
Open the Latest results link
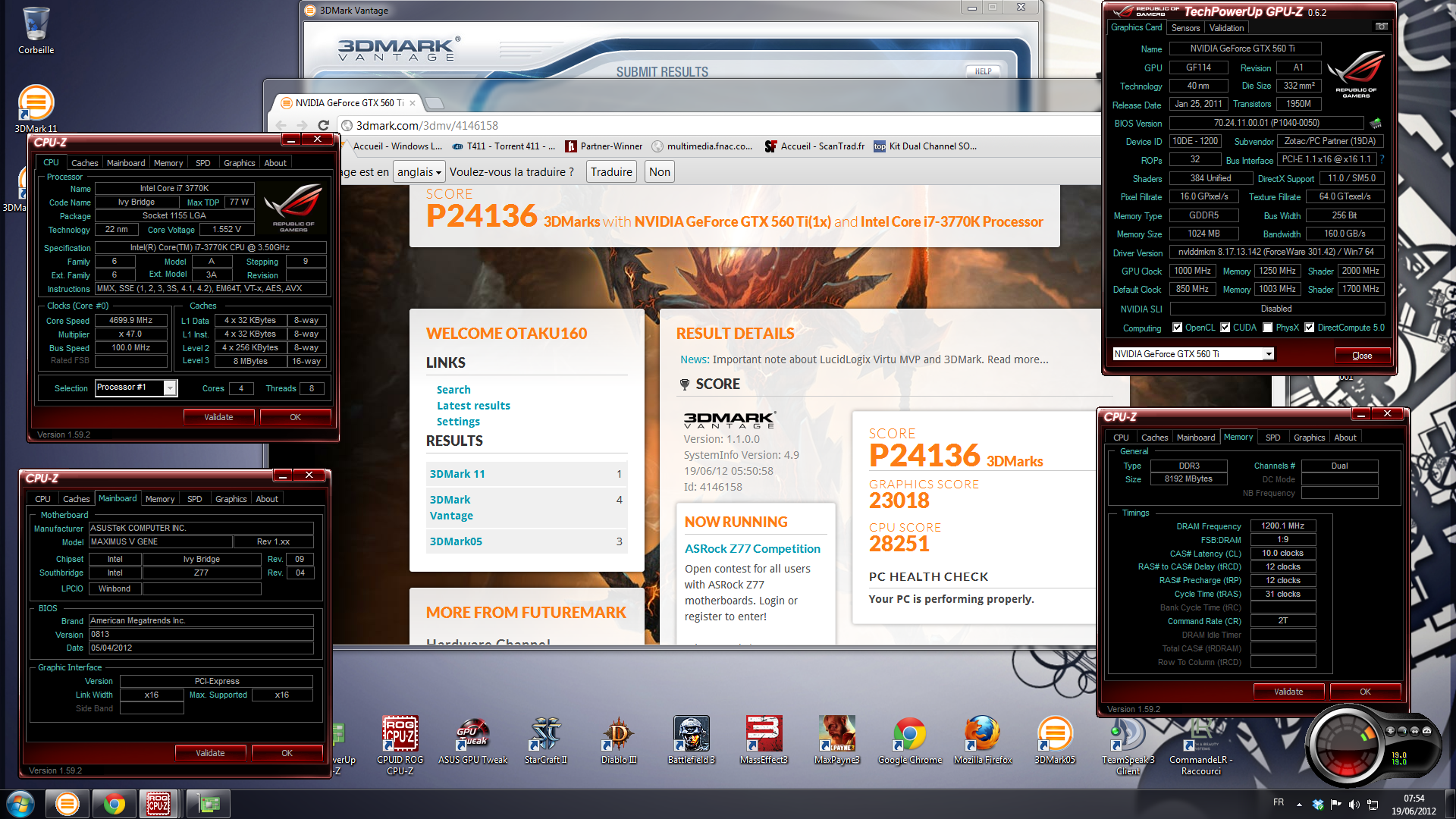click(x=473, y=406)
